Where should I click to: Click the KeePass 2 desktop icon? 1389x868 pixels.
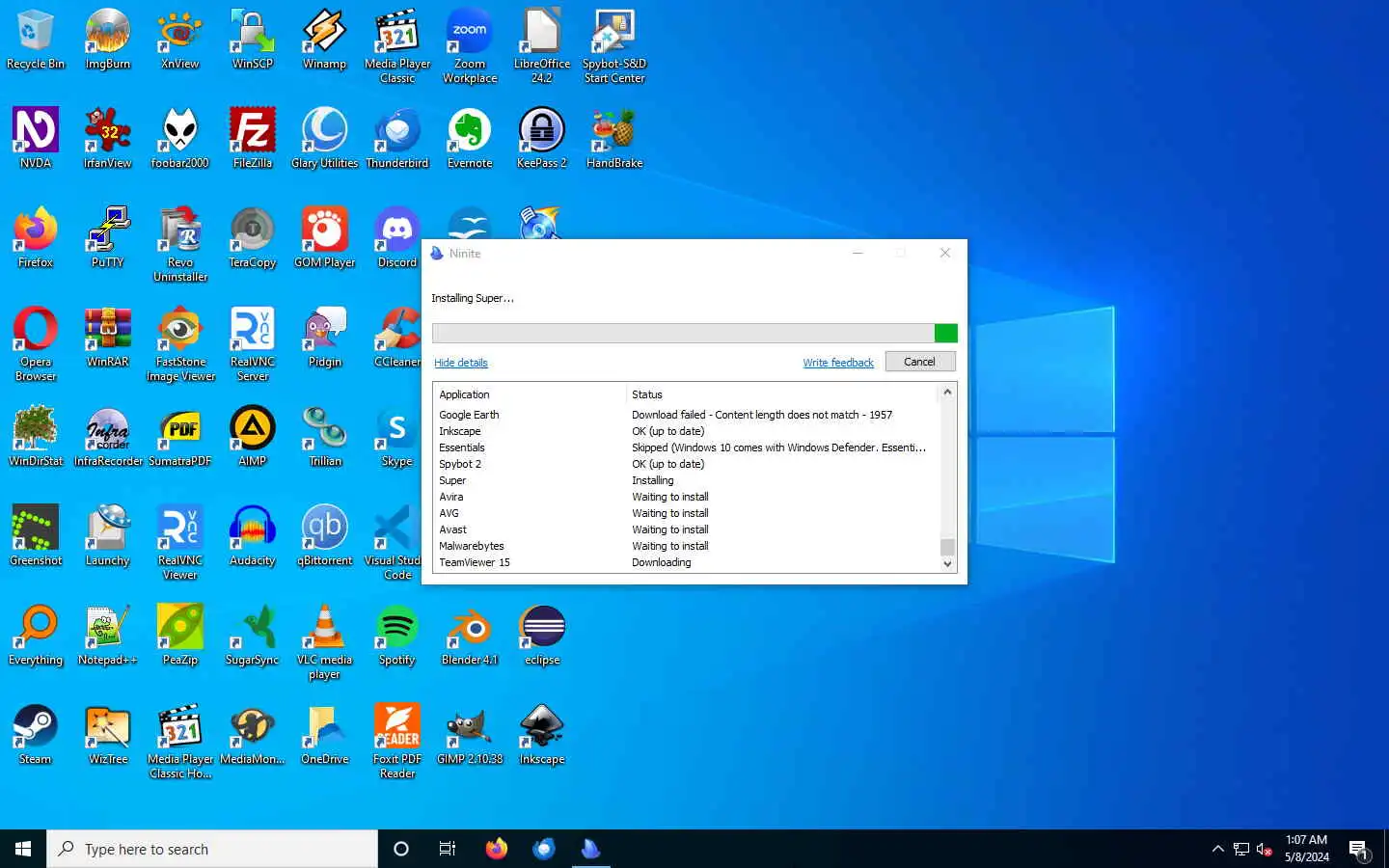tap(542, 139)
